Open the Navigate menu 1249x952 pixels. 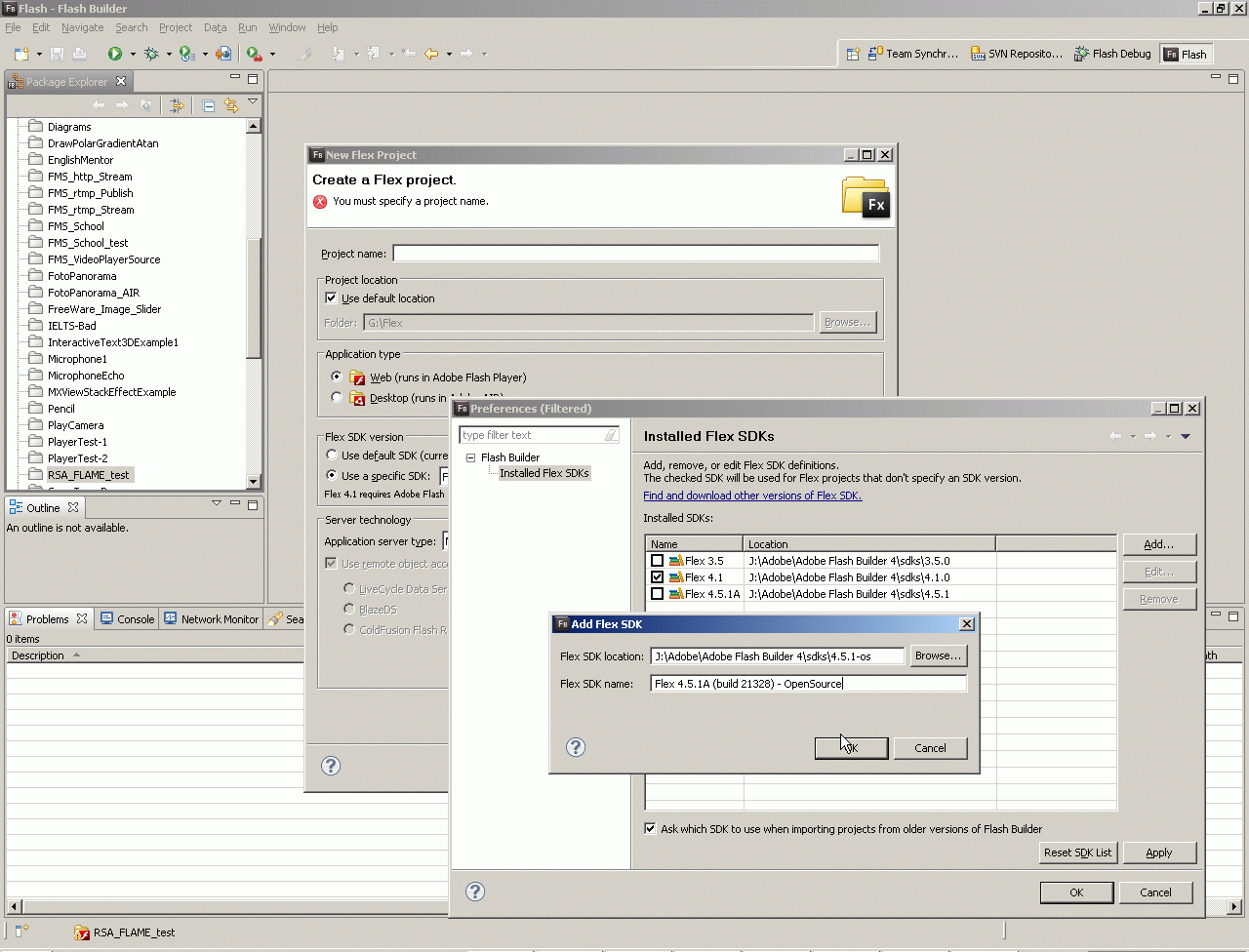pos(82,27)
